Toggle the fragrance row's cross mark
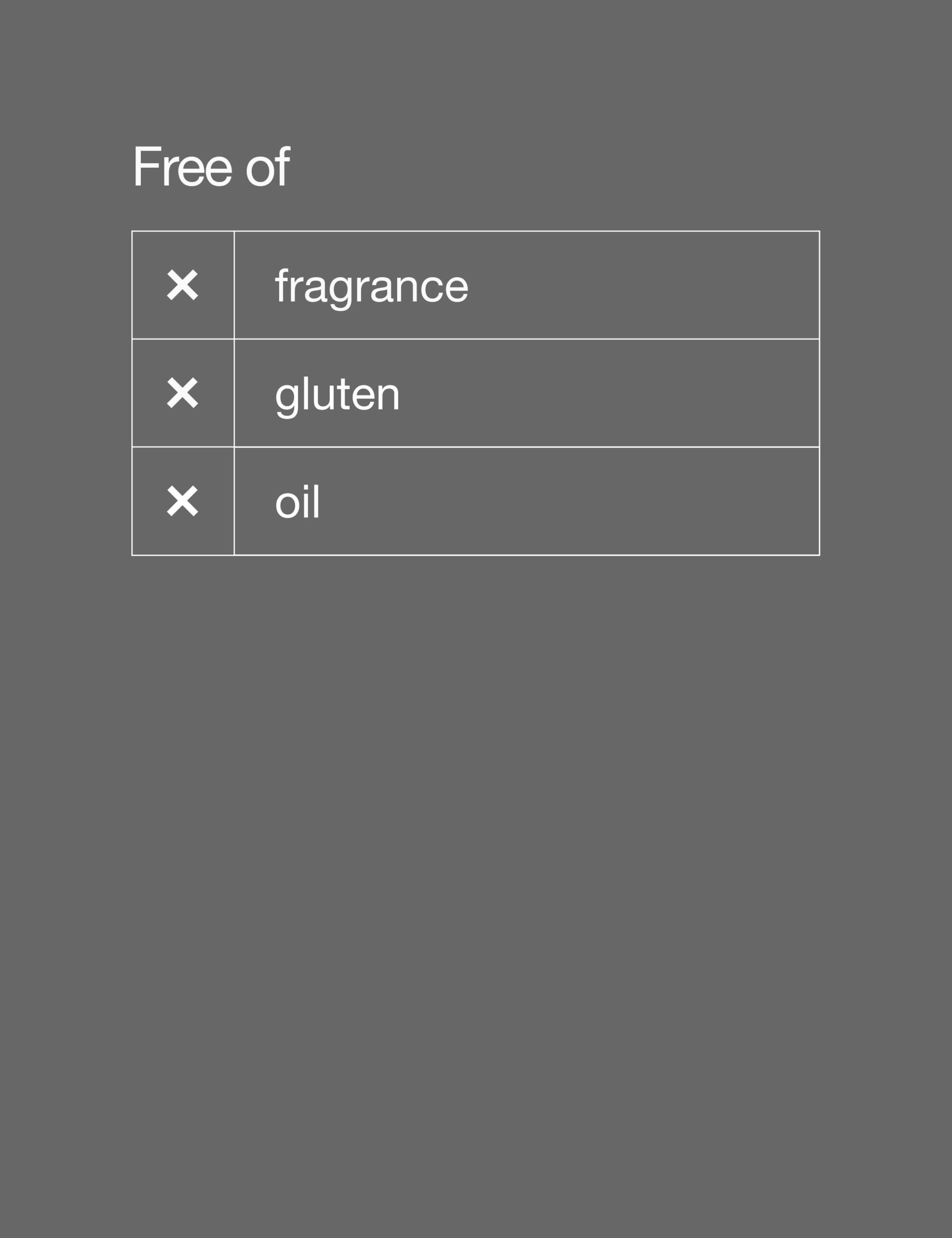952x1238 pixels. (x=183, y=285)
